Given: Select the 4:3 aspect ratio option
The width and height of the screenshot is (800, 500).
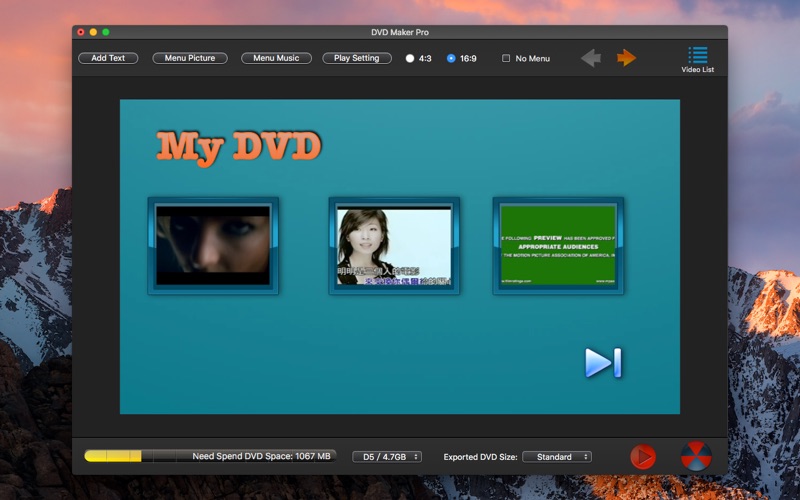Looking at the screenshot, I should click(410, 59).
